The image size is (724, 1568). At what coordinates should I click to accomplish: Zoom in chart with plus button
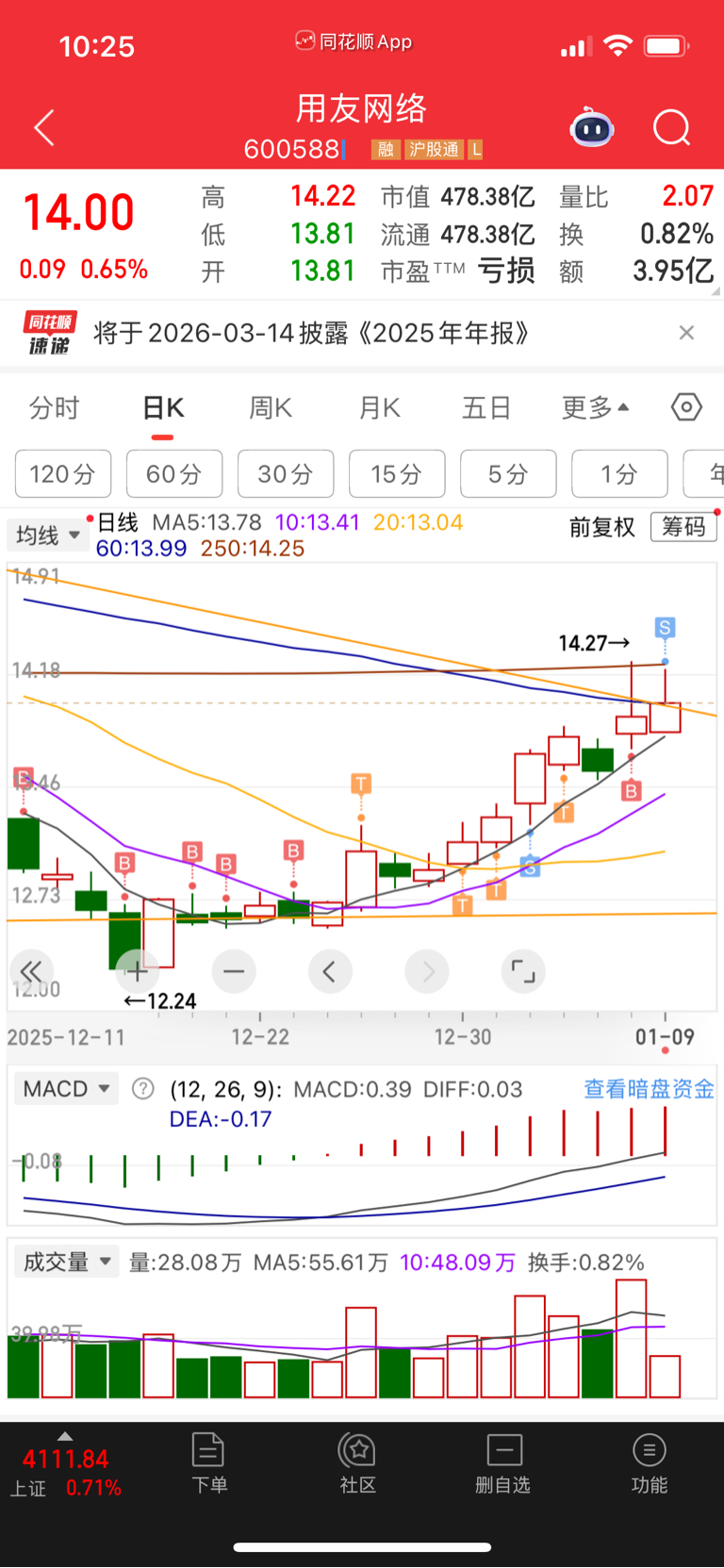(137, 971)
